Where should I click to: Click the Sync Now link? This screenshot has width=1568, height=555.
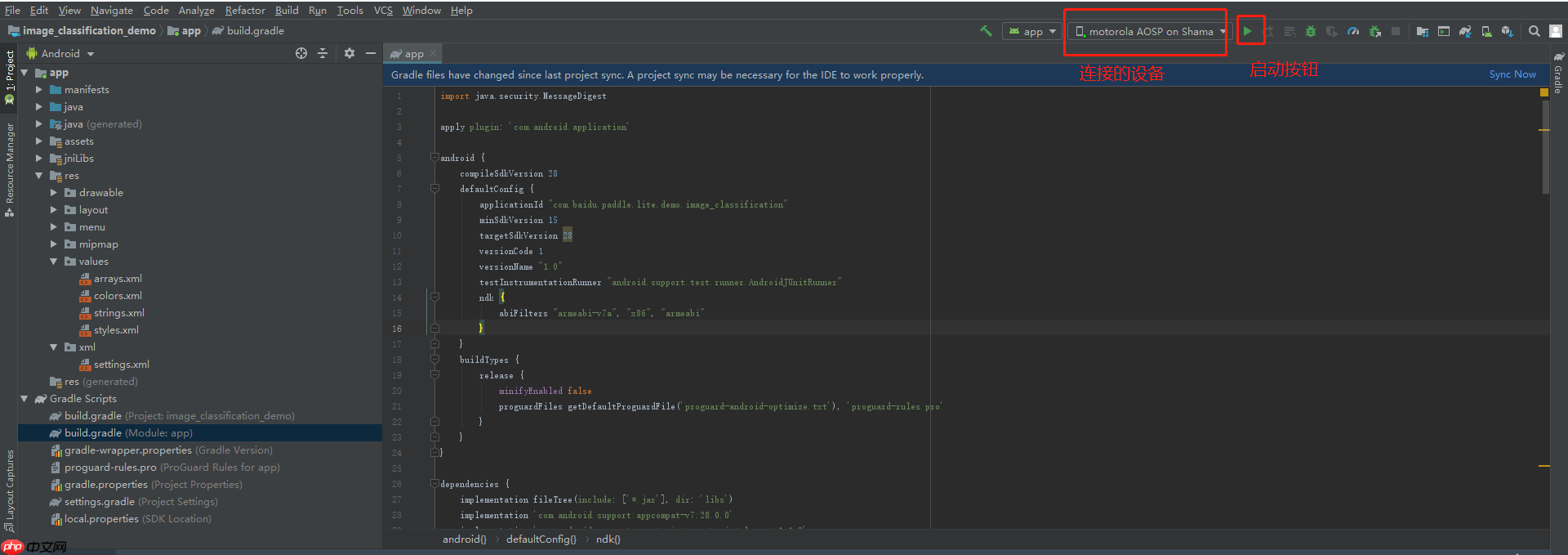tap(1512, 74)
